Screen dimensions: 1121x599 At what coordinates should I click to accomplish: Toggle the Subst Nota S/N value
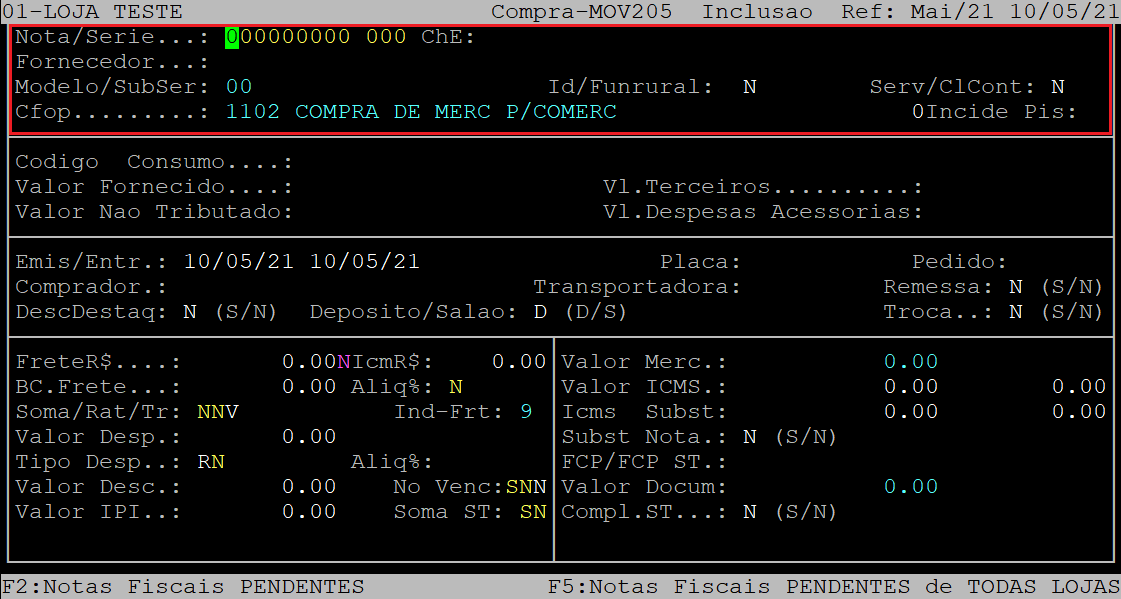749,437
